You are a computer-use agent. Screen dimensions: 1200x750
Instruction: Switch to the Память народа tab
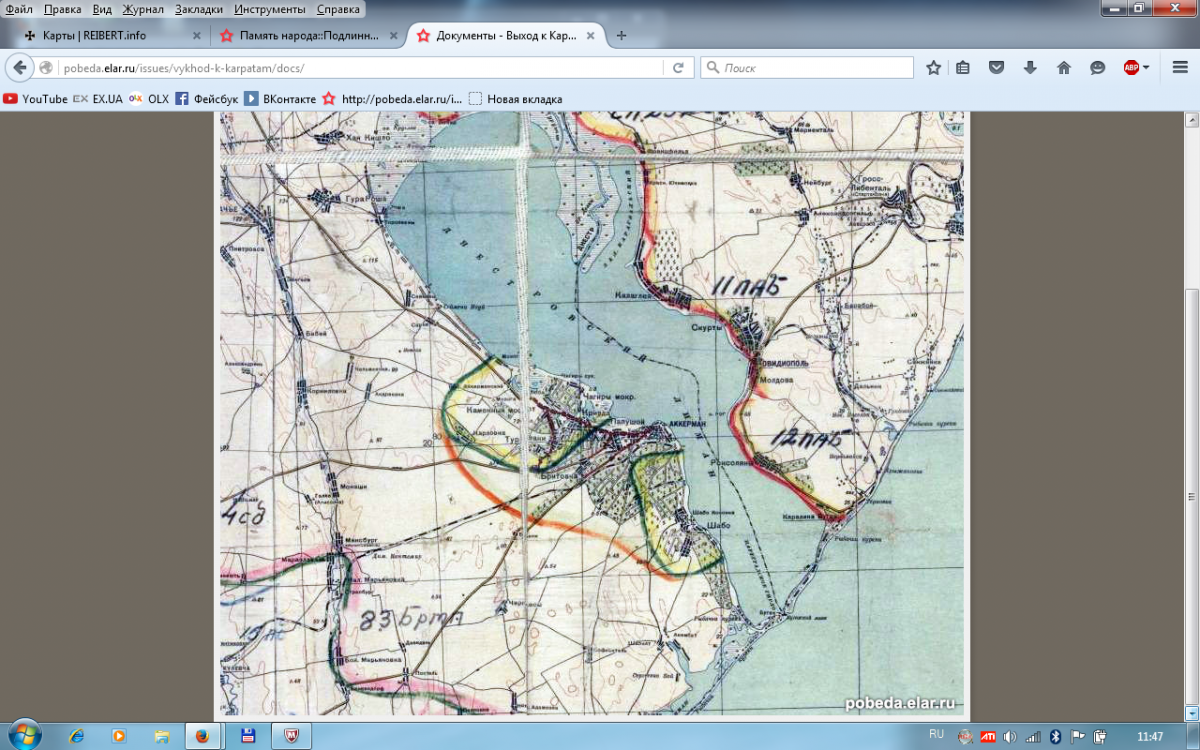pyautogui.click(x=308, y=36)
